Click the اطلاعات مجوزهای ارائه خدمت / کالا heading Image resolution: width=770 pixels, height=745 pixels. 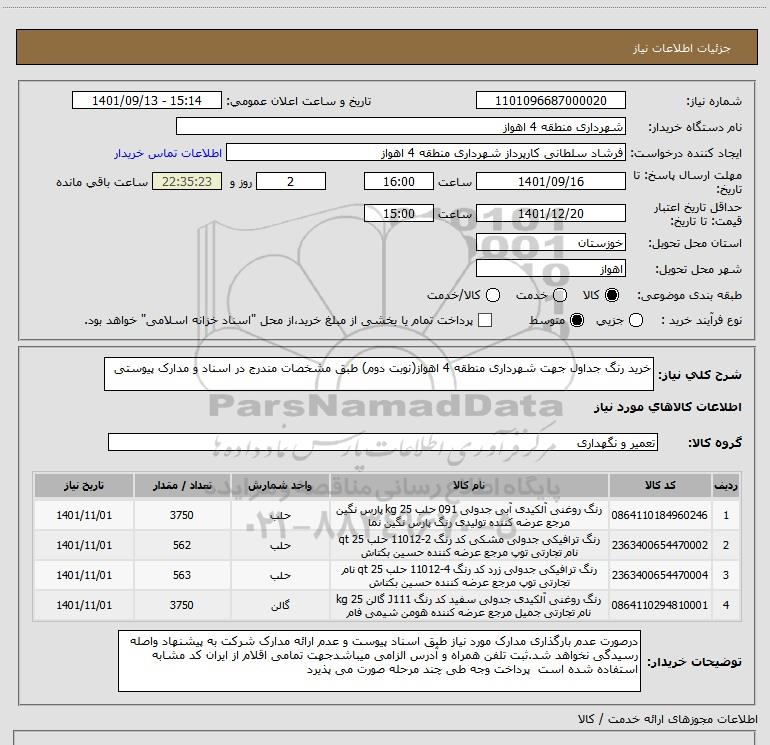point(668,719)
